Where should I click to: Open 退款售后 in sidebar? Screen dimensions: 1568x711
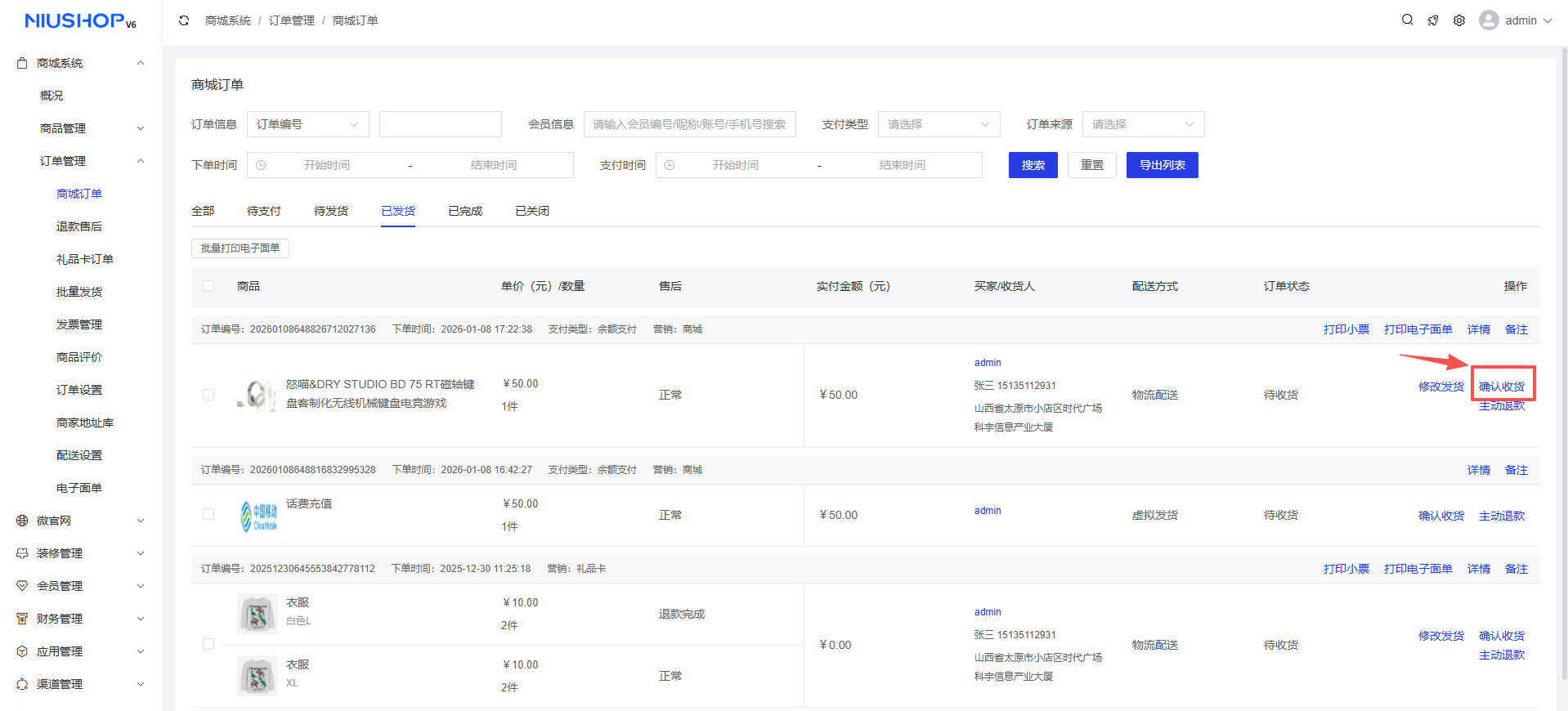(x=79, y=226)
